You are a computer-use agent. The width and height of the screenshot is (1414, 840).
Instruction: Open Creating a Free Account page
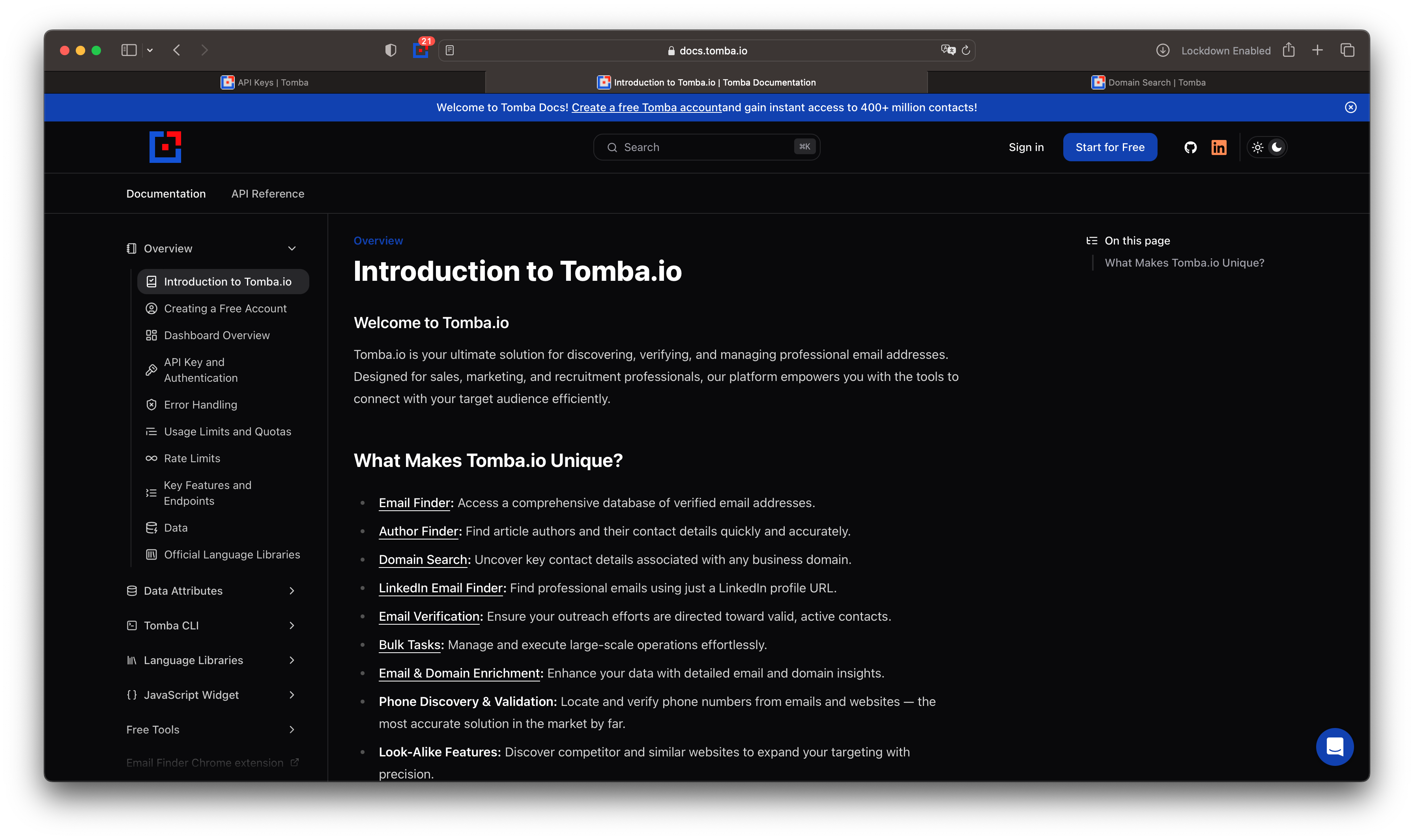pos(223,308)
